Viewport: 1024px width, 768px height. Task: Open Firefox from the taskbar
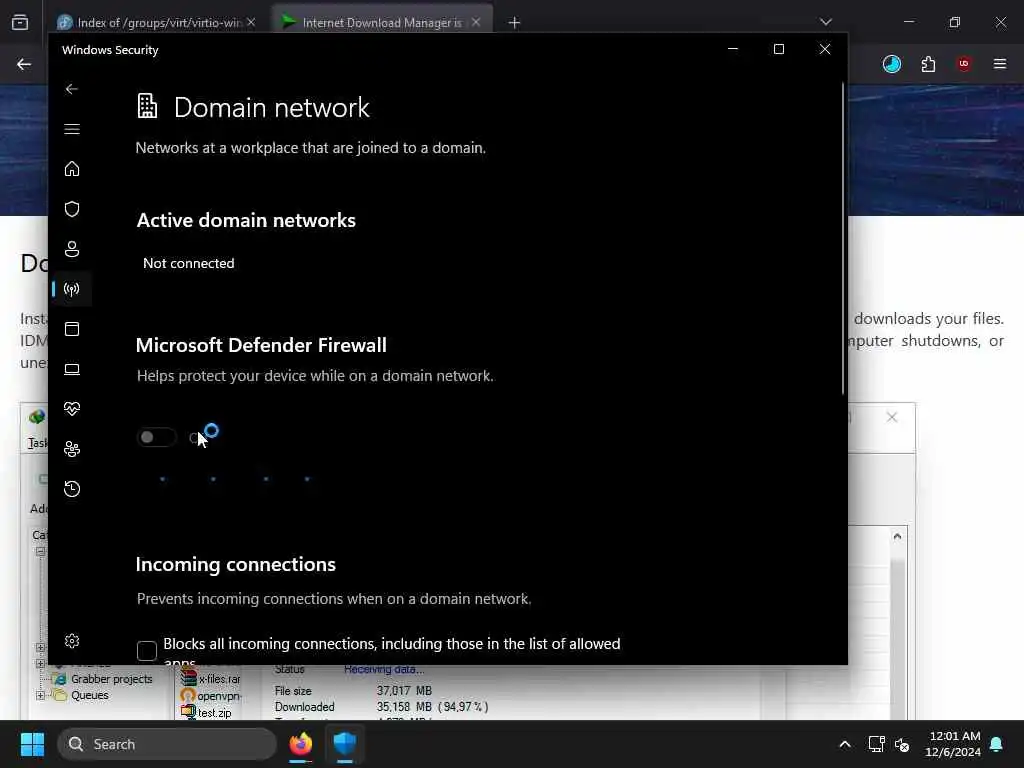pos(300,744)
